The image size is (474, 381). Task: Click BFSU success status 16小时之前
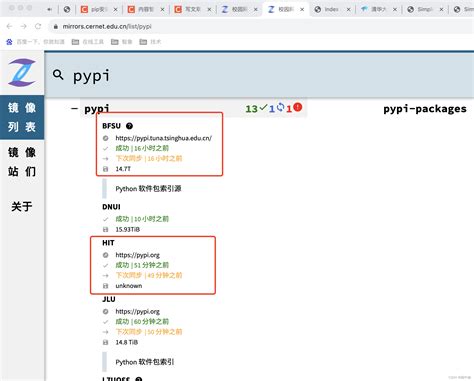(x=142, y=148)
